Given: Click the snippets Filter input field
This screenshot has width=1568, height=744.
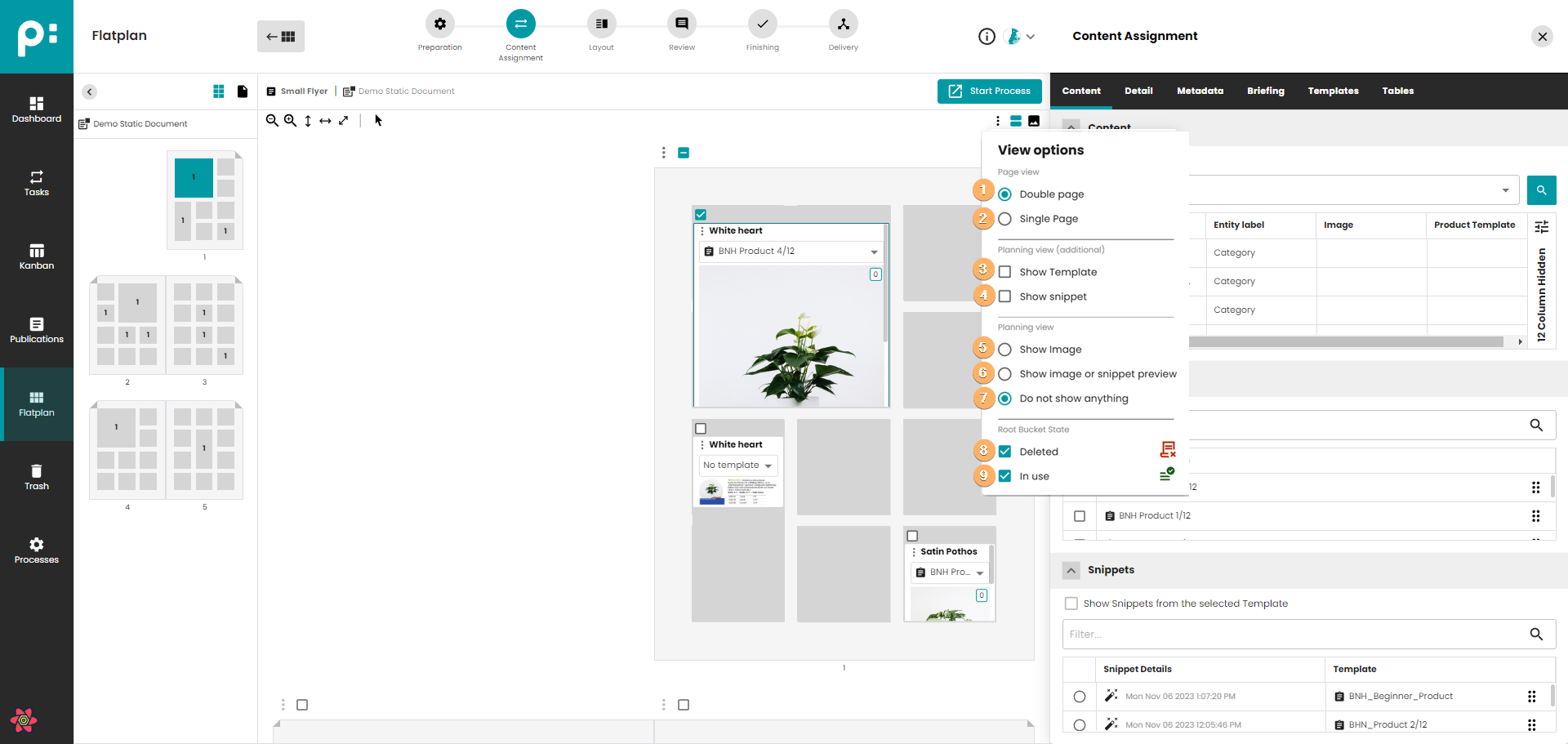Looking at the screenshot, I should (x=1294, y=635).
